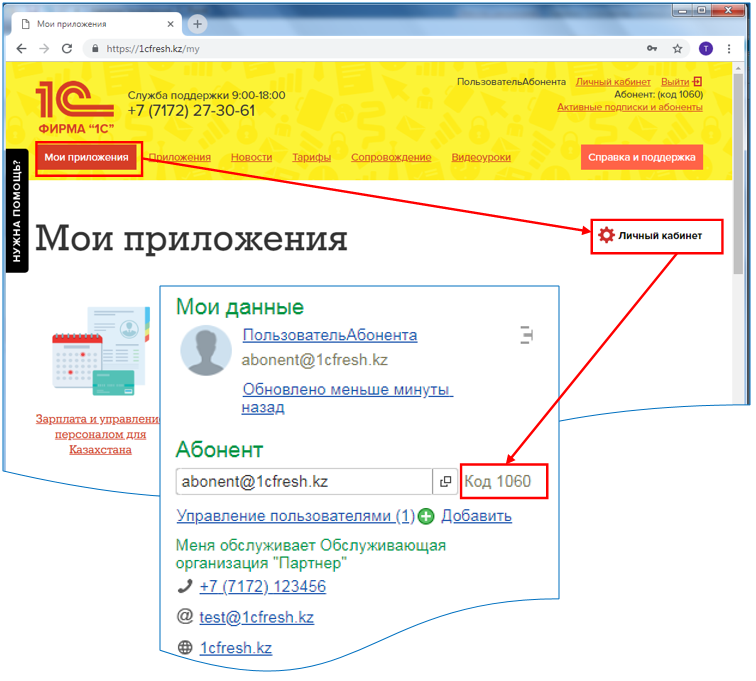Click the browser forward arrow
This screenshot has width=756, height=681.
coord(44,49)
